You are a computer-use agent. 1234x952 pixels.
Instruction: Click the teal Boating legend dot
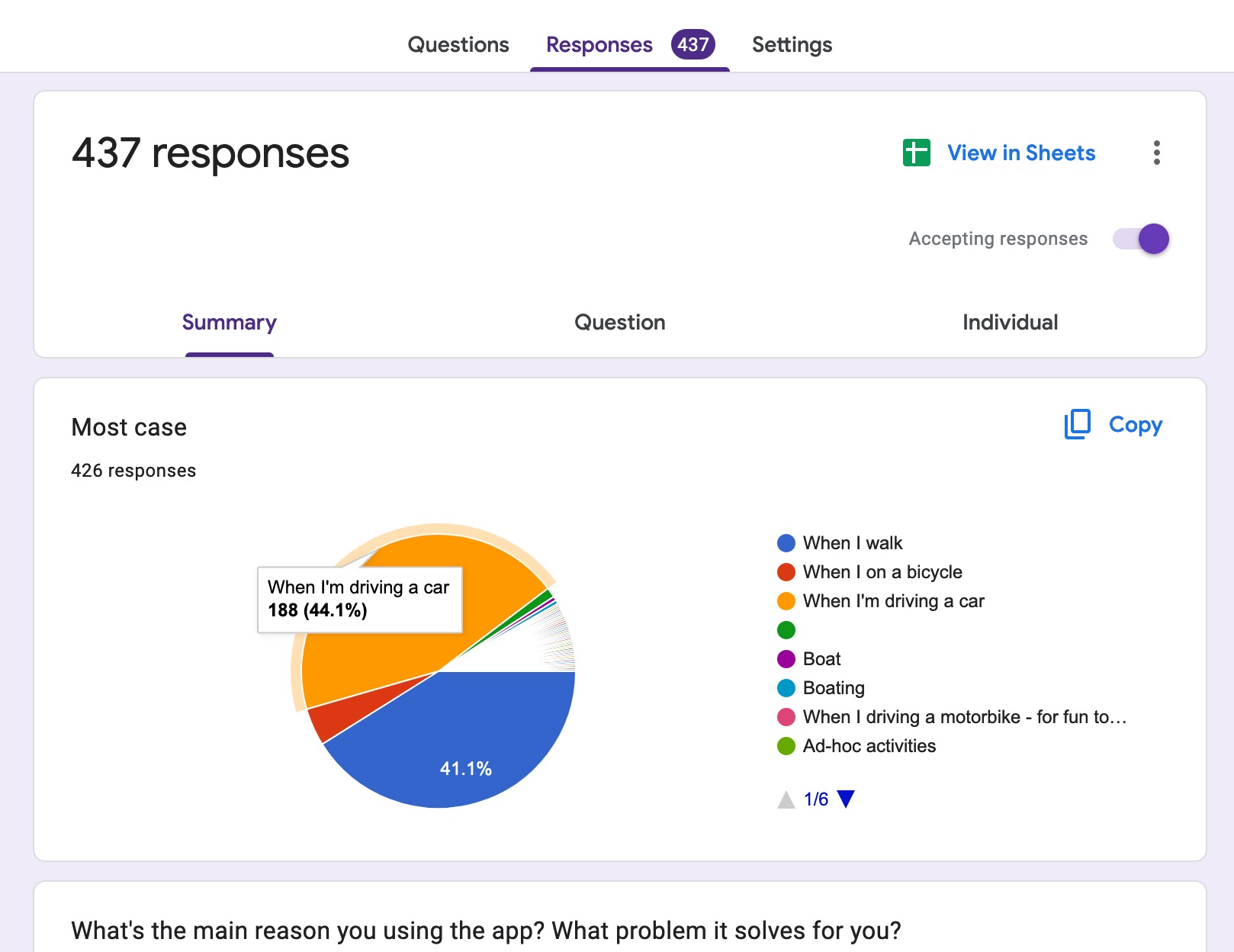tap(786, 688)
